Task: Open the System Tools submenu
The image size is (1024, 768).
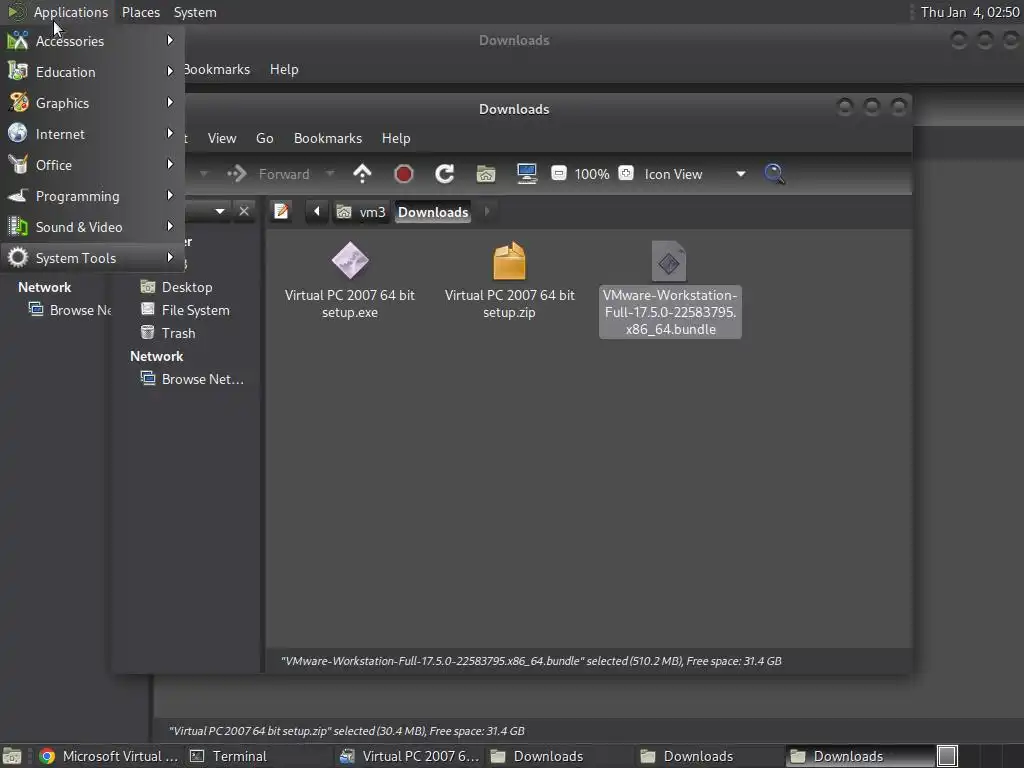Action: (x=92, y=258)
